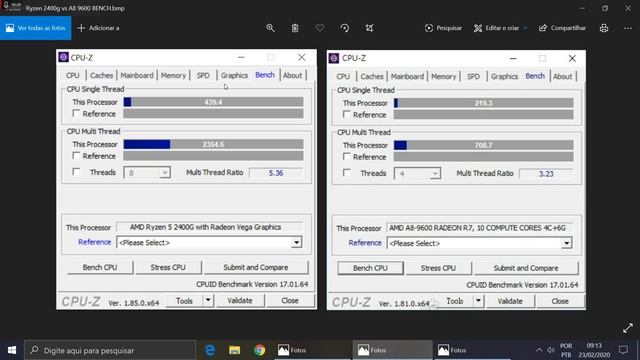Click the delete trash icon in Photos
Viewport: 640px width, 360px height.
(x=295, y=28)
